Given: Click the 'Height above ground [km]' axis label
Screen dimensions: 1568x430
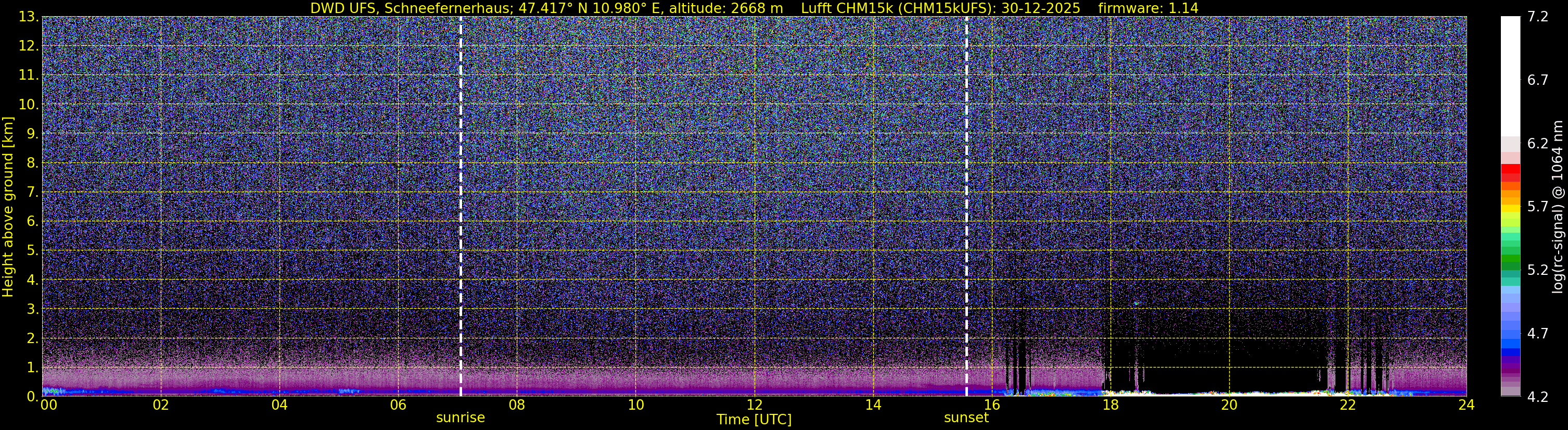Looking at the screenshot, I should point(8,207).
